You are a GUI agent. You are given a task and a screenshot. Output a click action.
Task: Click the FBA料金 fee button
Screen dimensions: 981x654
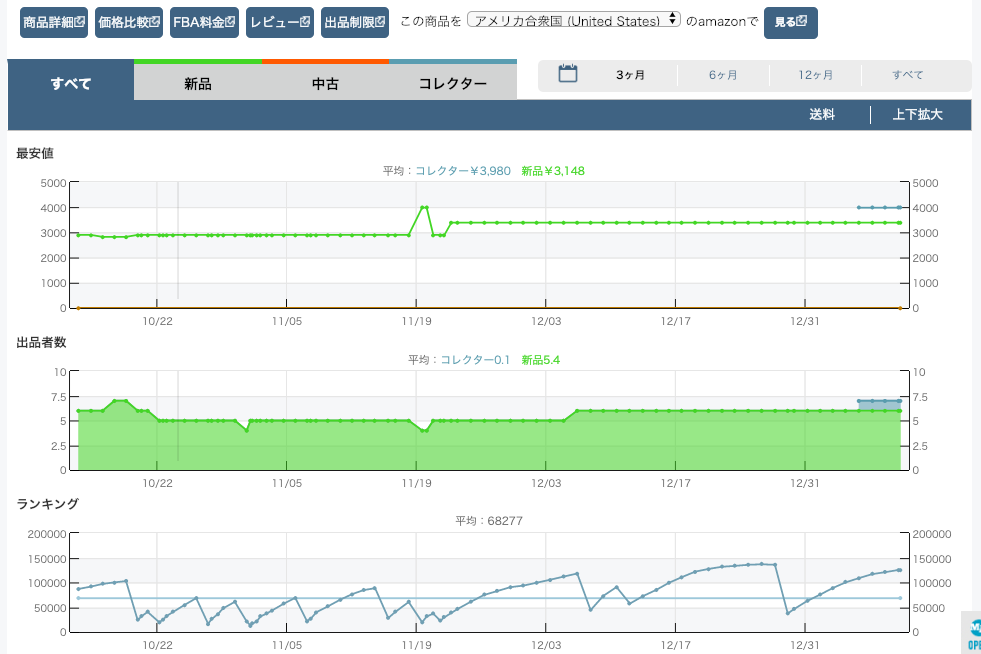click(x=204, y=22)
